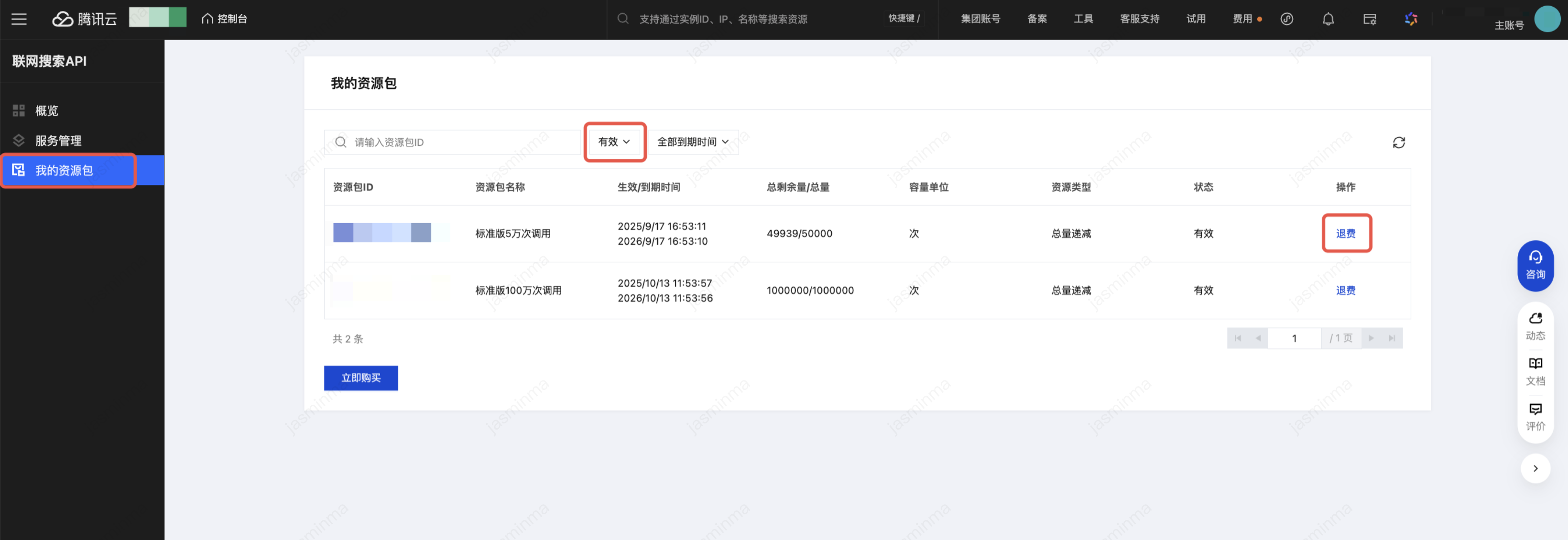
Task: Collapse the floating side panel arrow
Action: click(1535, 468)
